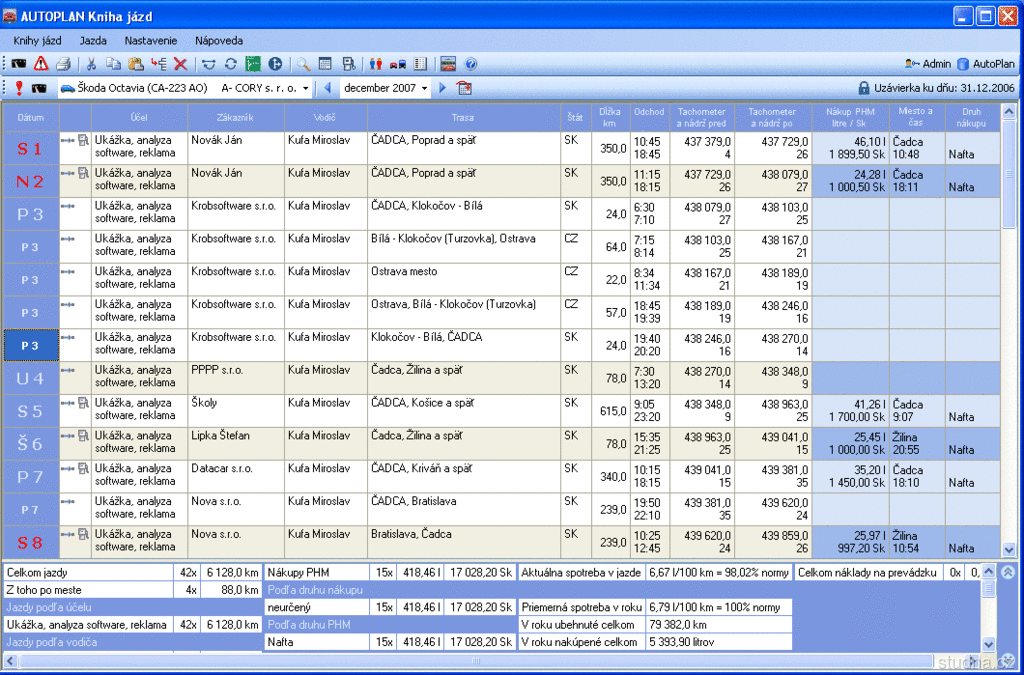Collapse the bottom summary panel chevron
Viewport: 1024px width, 675px height.
1007,572
